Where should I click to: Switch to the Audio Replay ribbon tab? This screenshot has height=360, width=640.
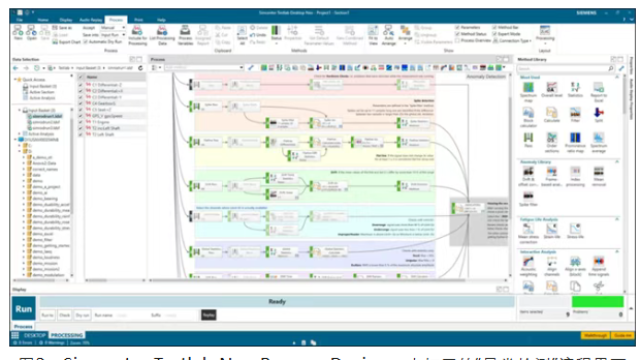tap(91, 20)
